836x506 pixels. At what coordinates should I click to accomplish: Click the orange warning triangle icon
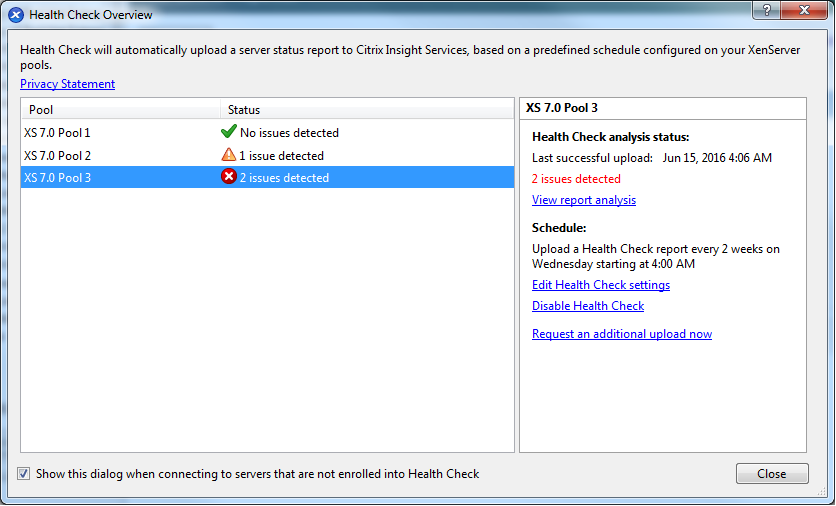[x=229, y=155]
